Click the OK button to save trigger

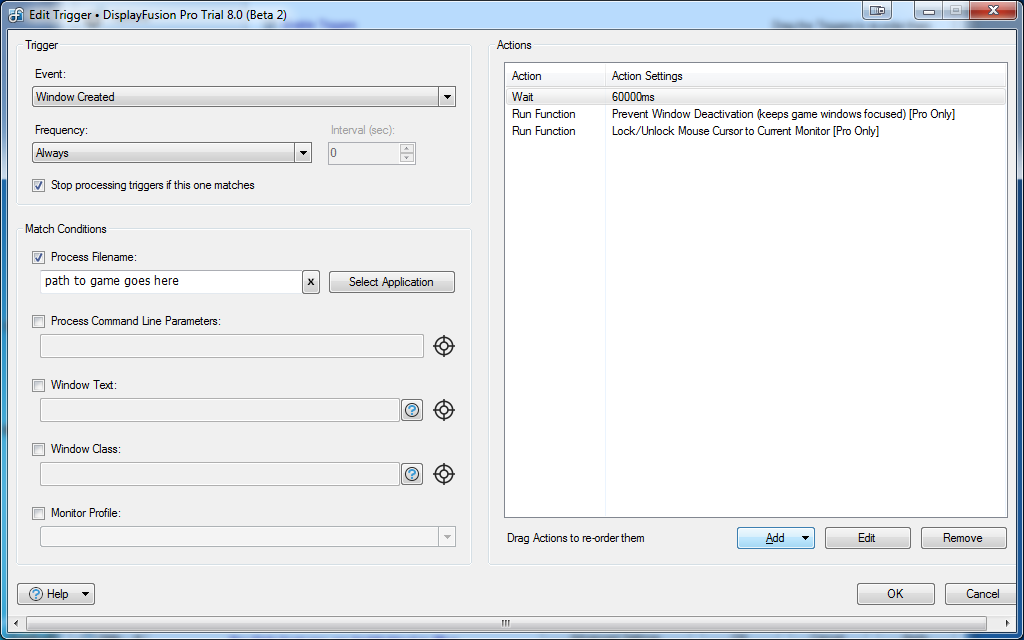(x=895, y=594)
